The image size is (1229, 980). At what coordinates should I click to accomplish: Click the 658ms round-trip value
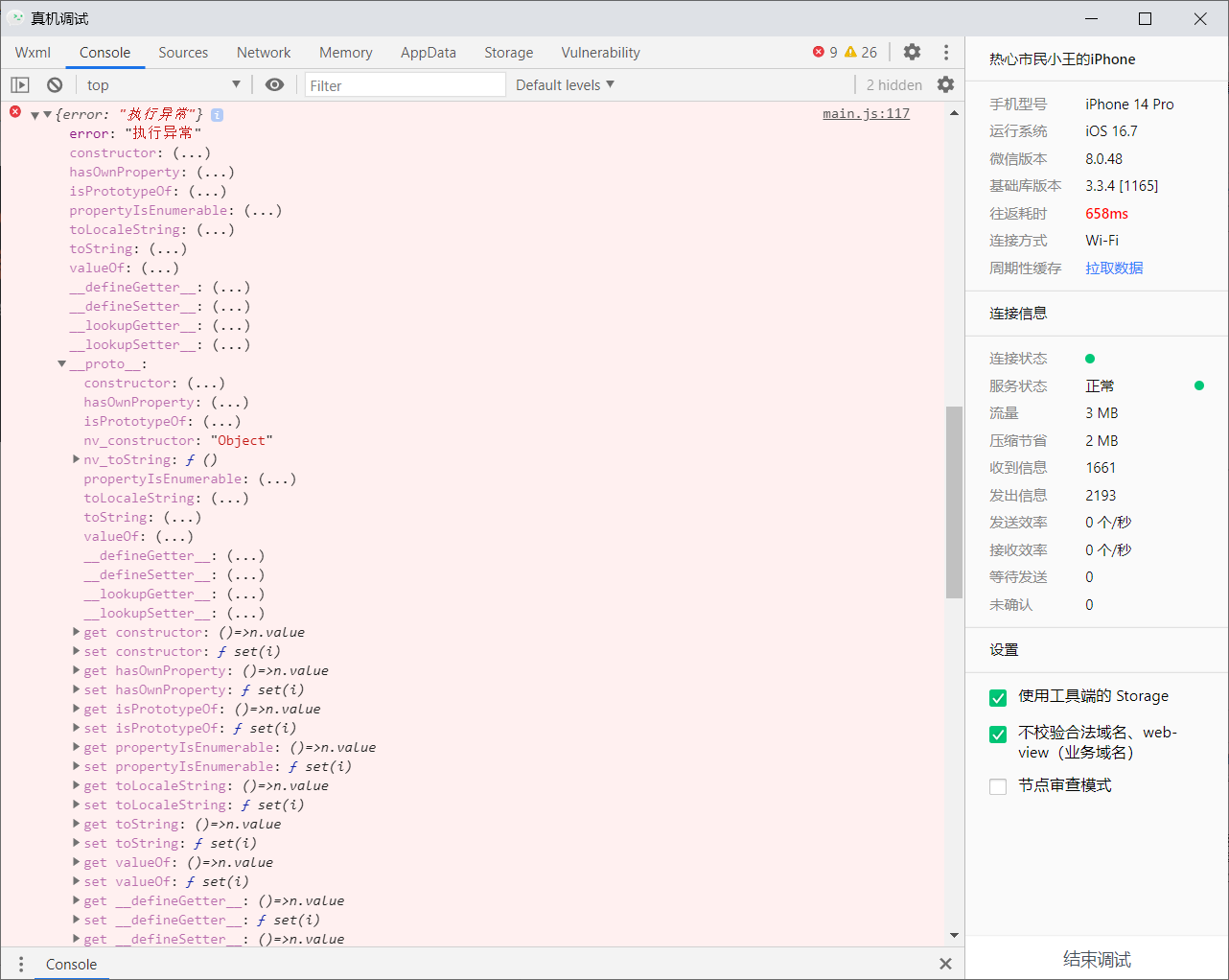[x=1106, y=213]
